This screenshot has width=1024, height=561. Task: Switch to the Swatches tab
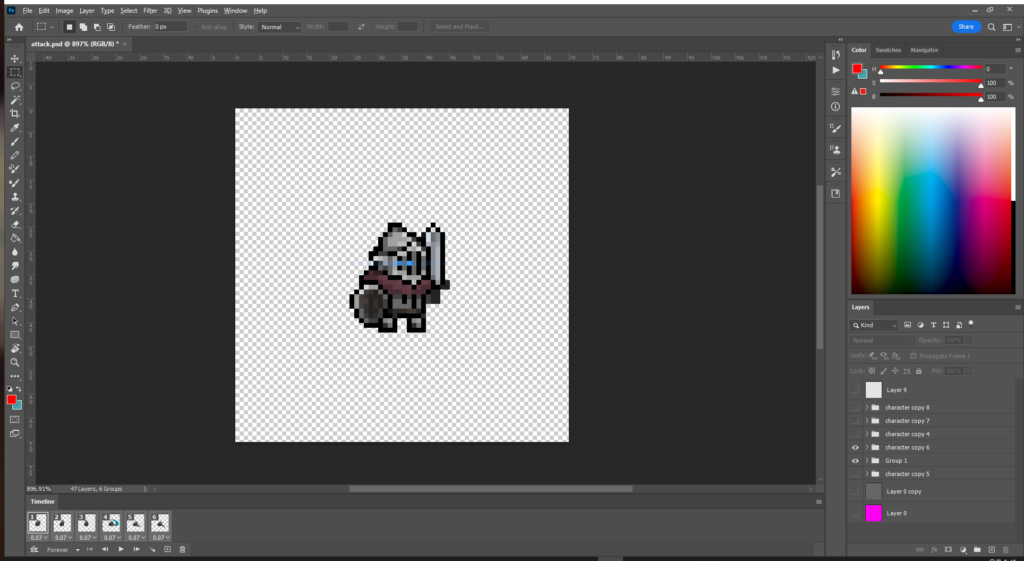[888, 50]
